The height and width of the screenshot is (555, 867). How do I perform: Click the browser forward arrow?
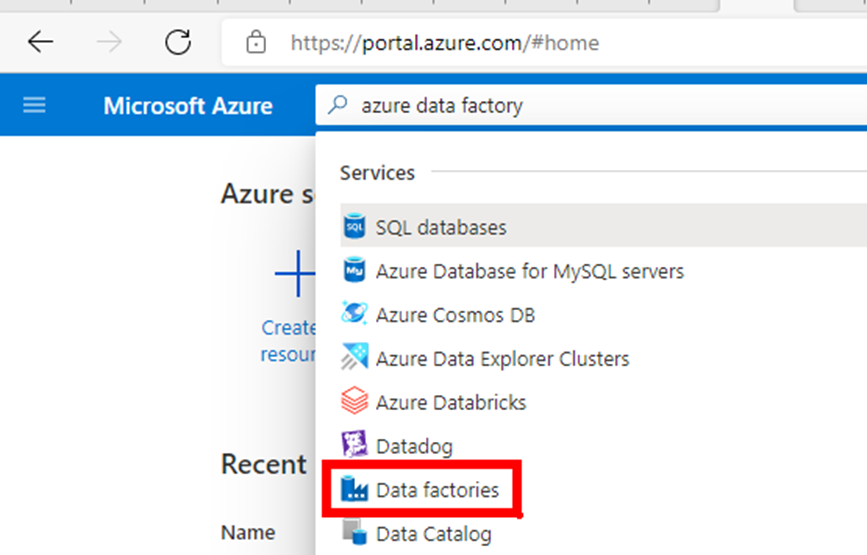pyautogui.click(x=109, y=42)
